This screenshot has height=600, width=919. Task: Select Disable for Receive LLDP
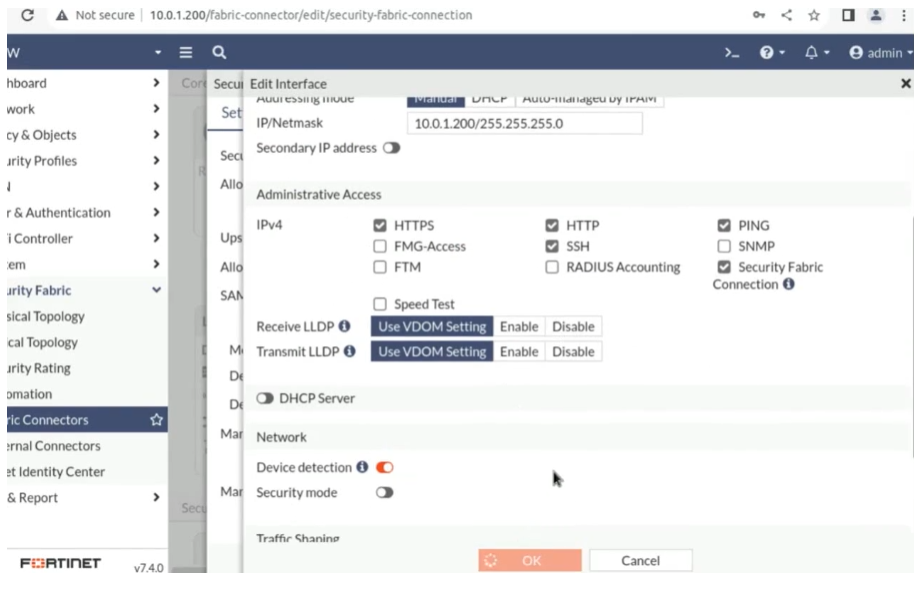click(573, 326)
